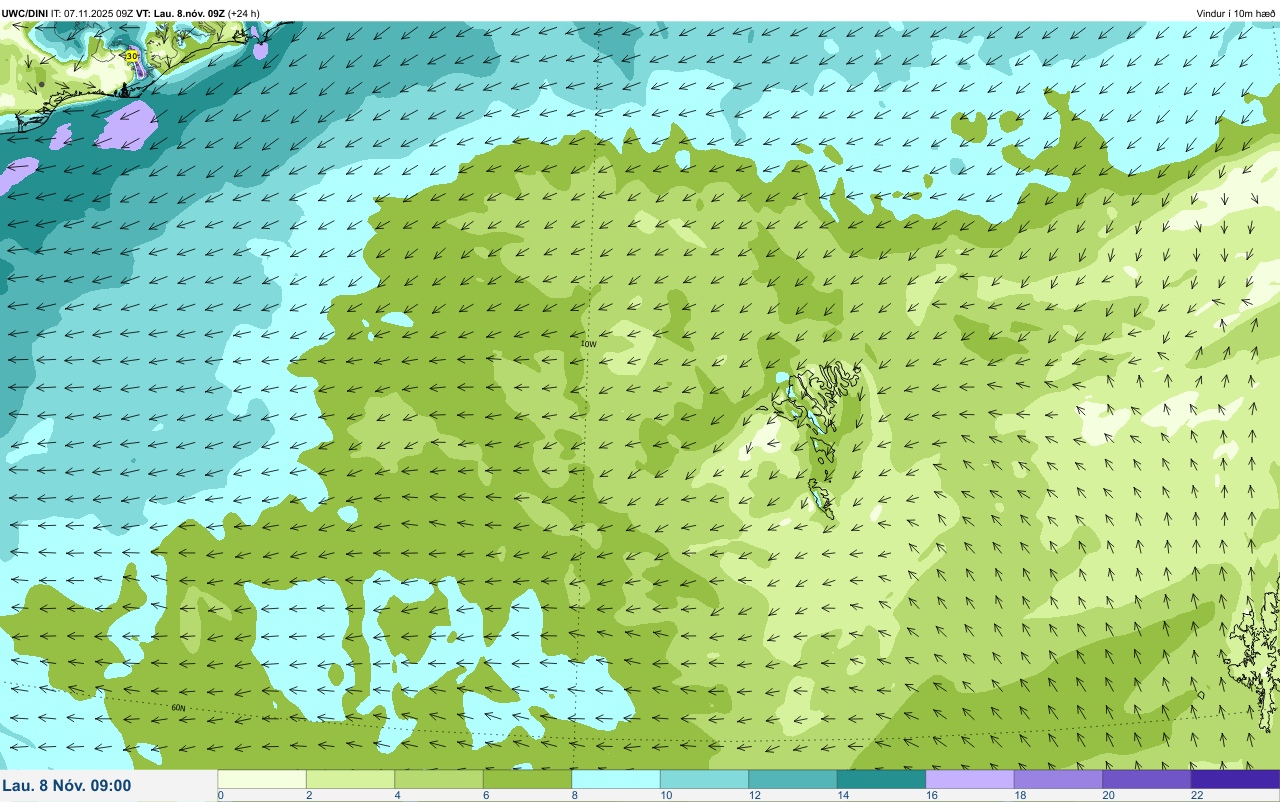The image size is (1280, 802).
Task: Choose the teal 12–14 legend swatch
Action: coord(793,779)
